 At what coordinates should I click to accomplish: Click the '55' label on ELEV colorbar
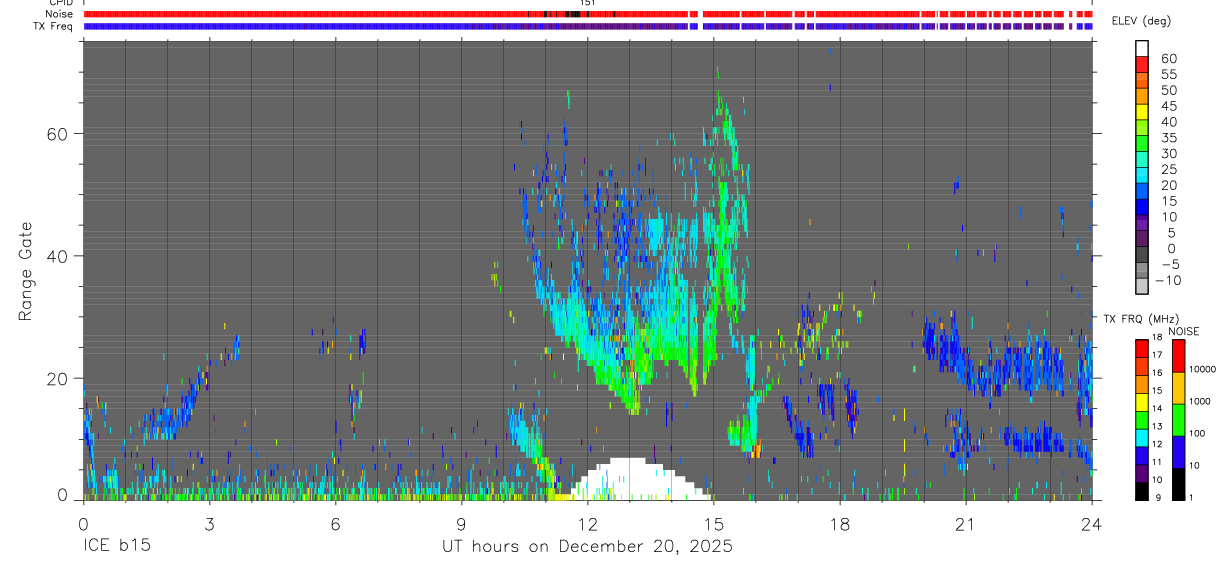click(x=1169, y=74)
